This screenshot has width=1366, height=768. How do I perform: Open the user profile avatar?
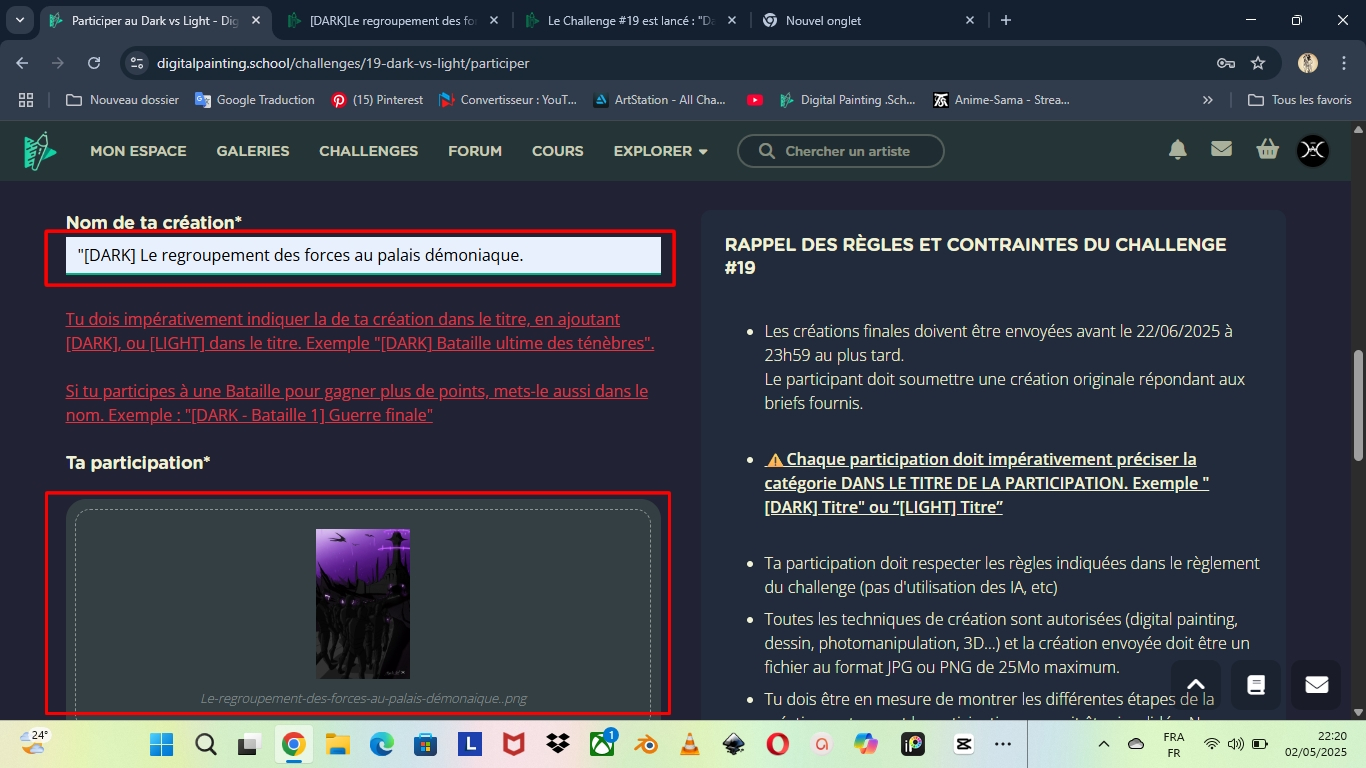pos(1312,150)
